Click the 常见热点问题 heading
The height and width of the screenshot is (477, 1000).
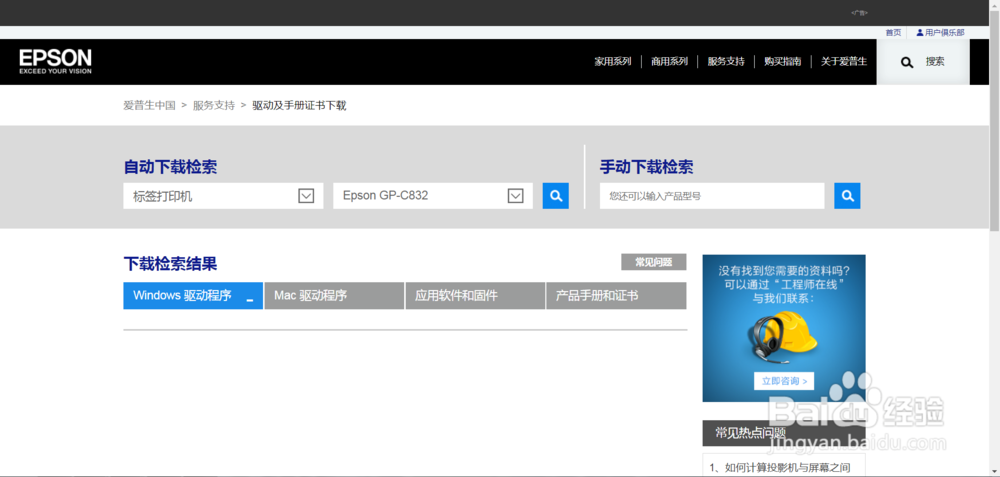coord(750,433)
